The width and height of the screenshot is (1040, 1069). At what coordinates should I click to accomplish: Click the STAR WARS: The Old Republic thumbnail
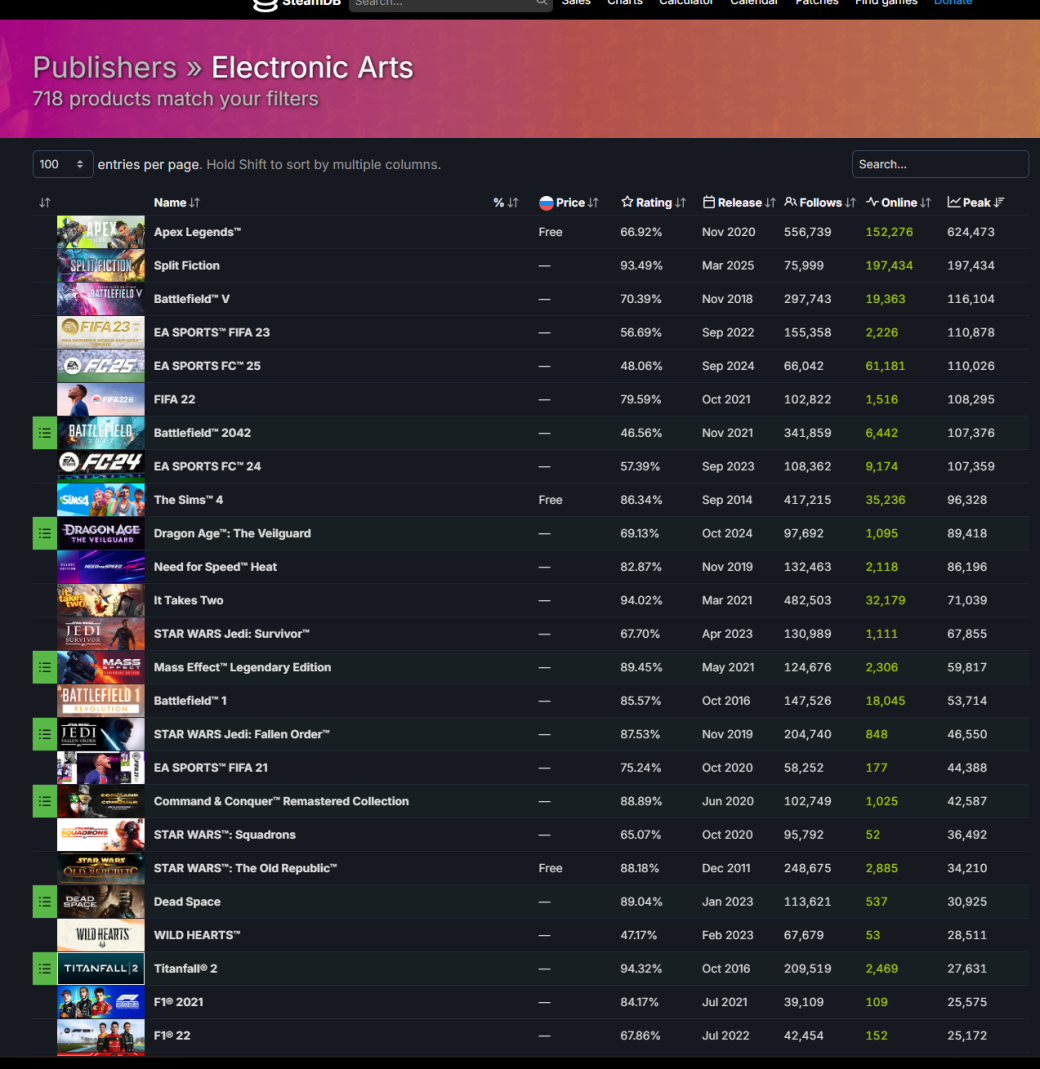[x=101, y=868]
